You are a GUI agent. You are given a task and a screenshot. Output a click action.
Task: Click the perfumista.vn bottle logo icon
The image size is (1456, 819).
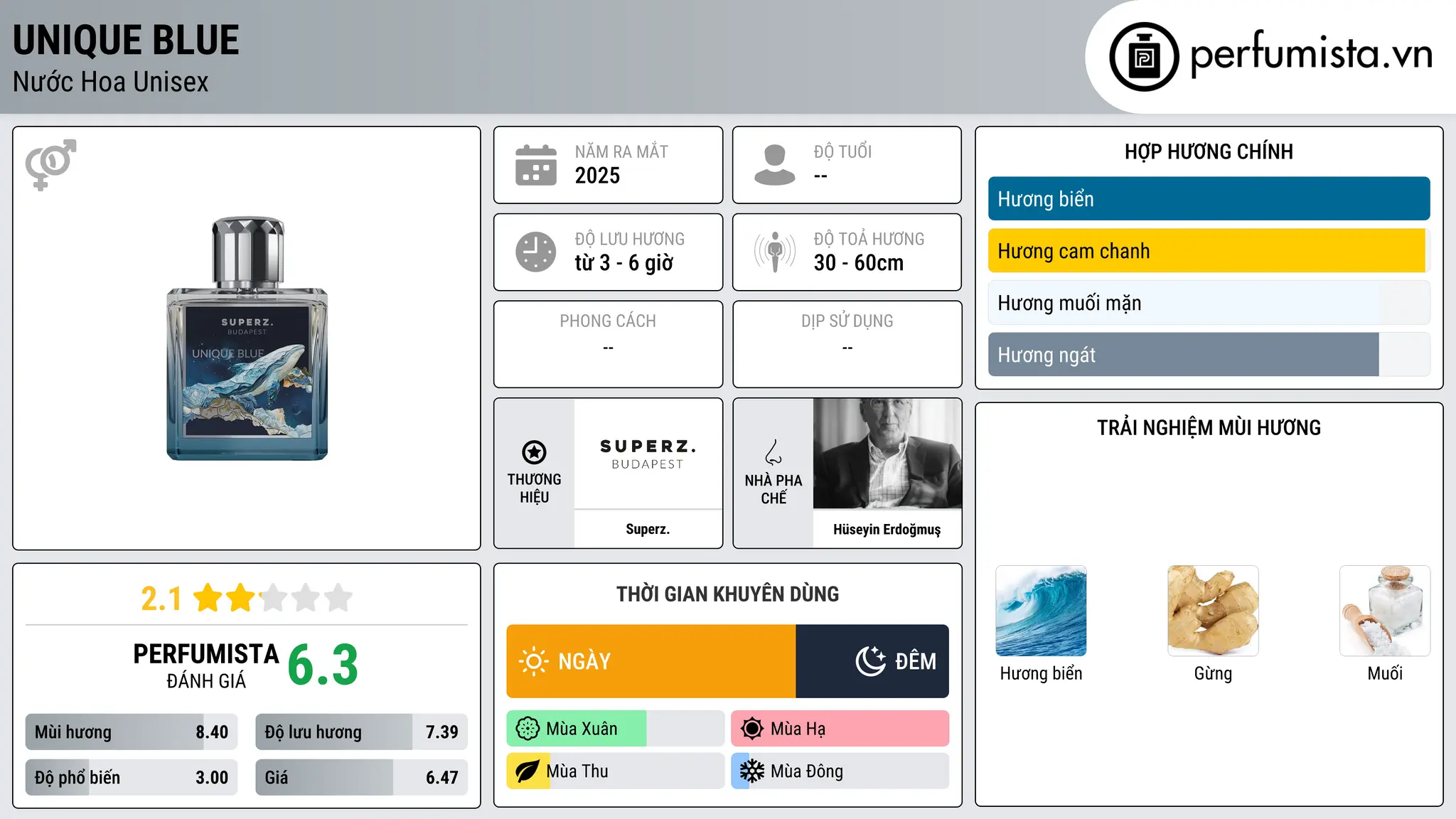(x=1144, y=57)
